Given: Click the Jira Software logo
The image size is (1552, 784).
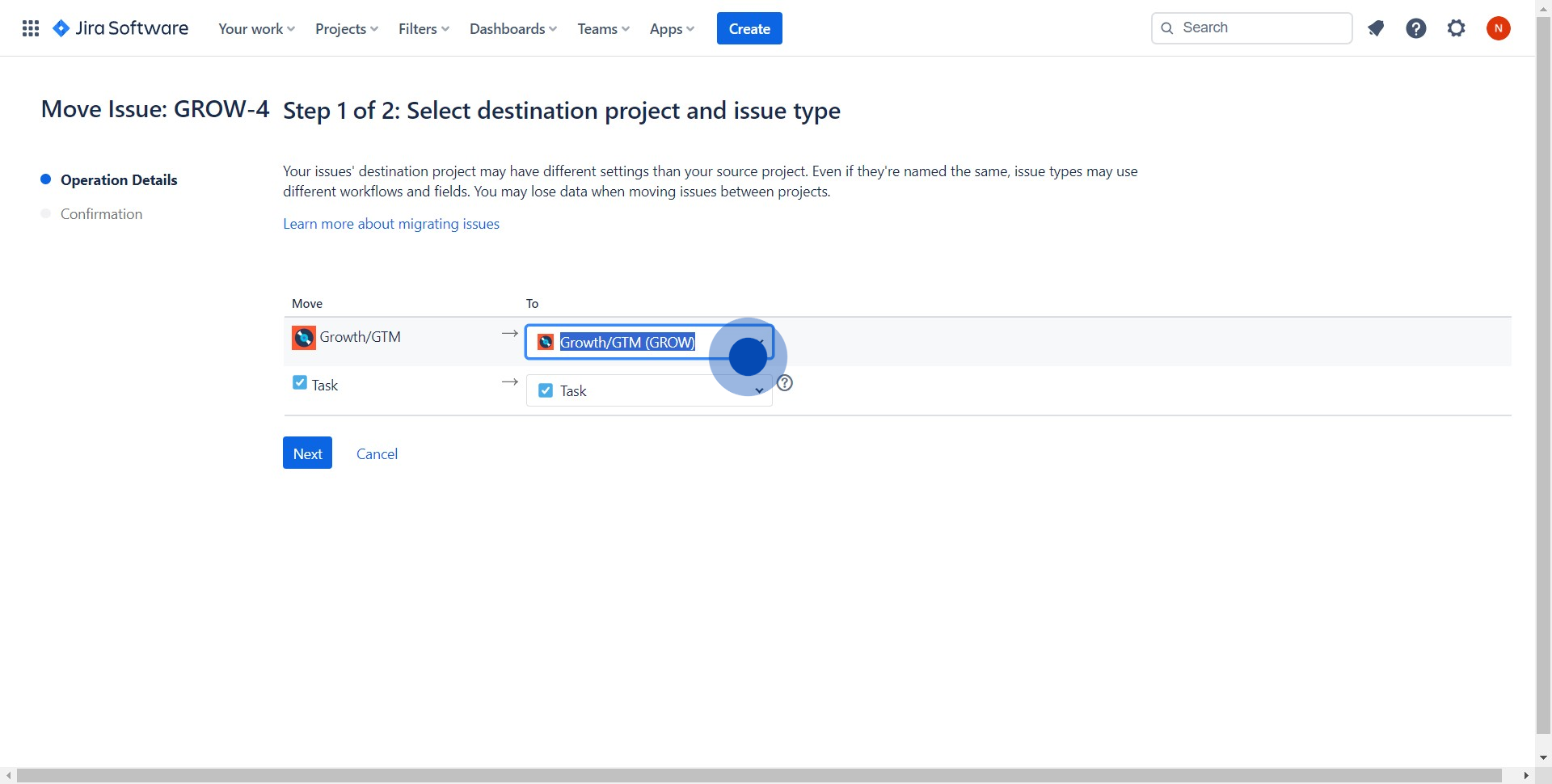Looking at the screenshot, I should pyautogui.click(x=120, y=28).
